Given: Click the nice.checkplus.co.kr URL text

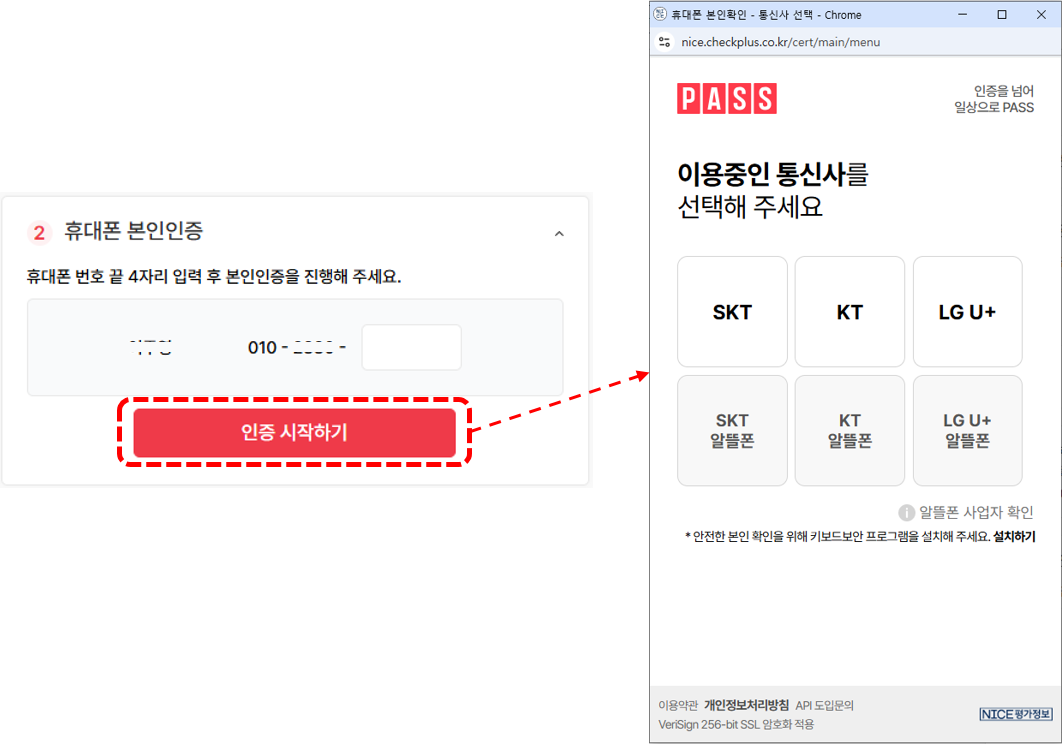Looking at the screenshot, I should (x=780, y=42).
